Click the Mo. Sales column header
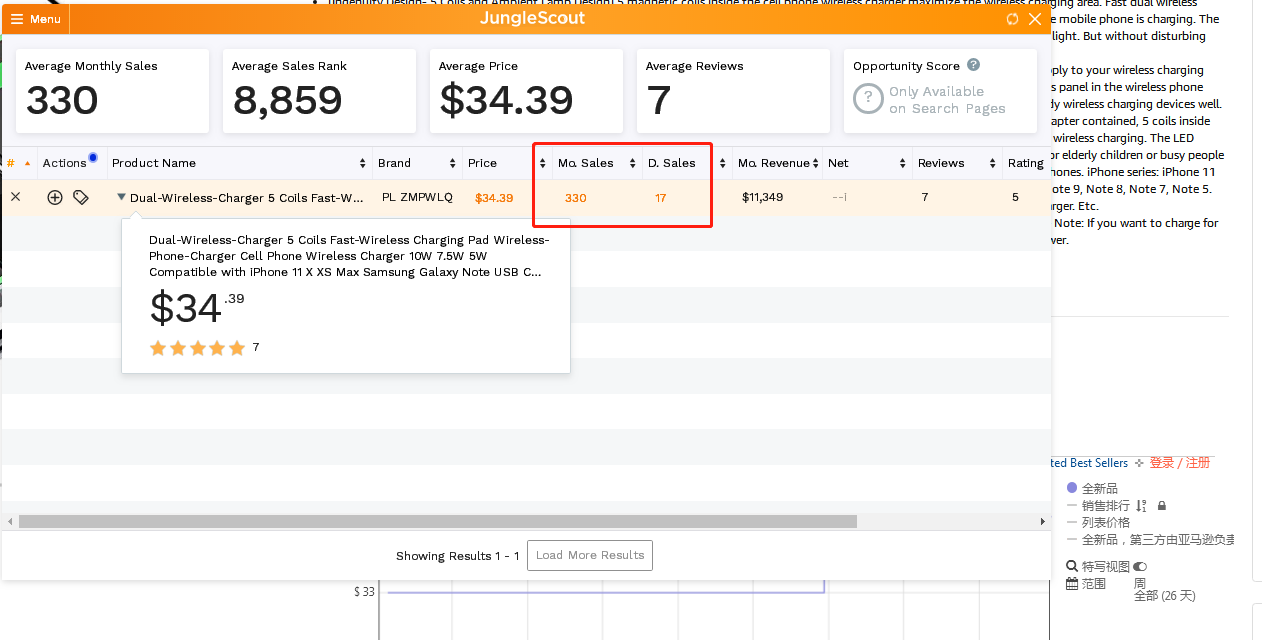1262x640 pixels. pos(586,163)
